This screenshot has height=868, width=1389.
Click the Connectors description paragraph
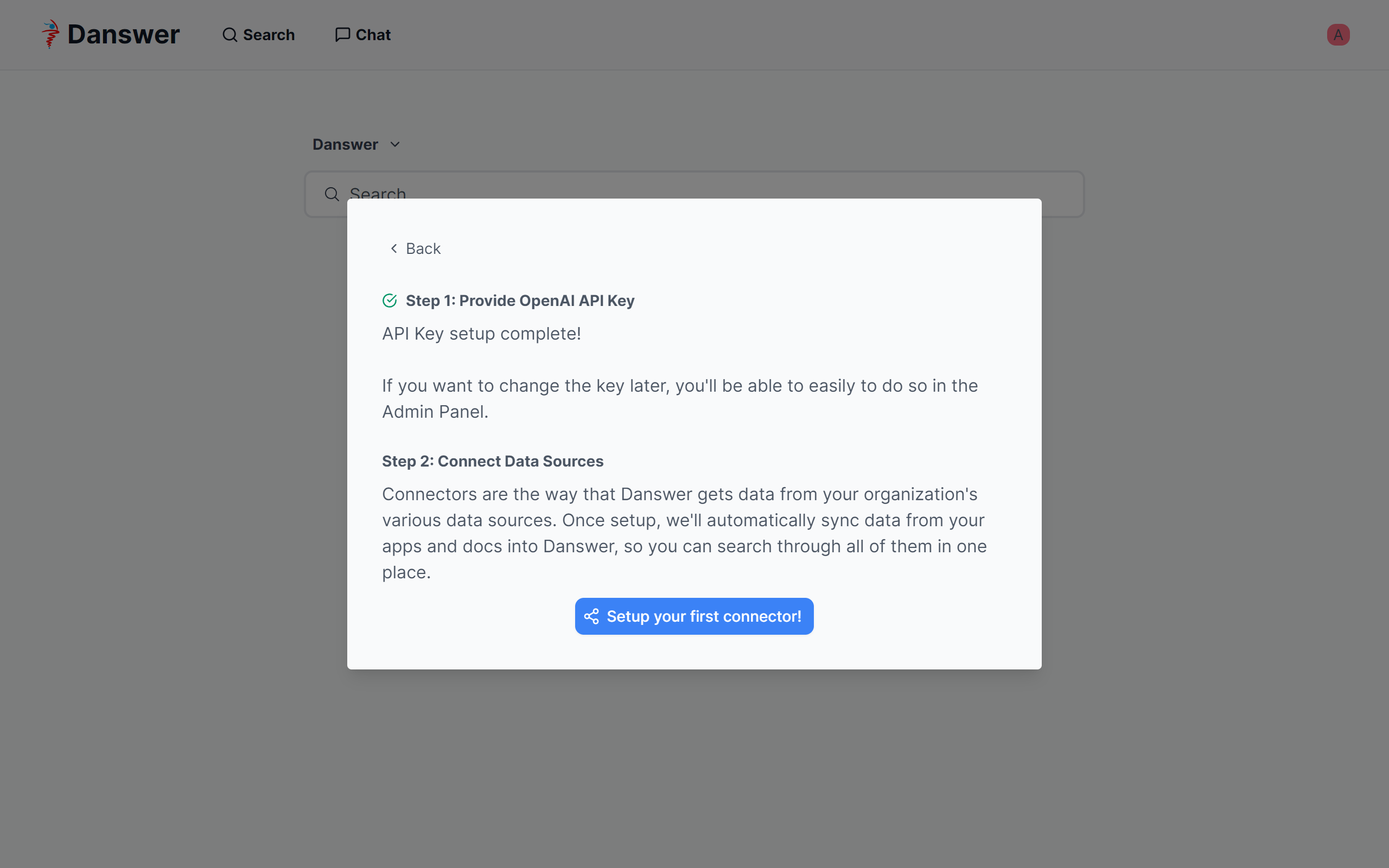pos(684,533)
